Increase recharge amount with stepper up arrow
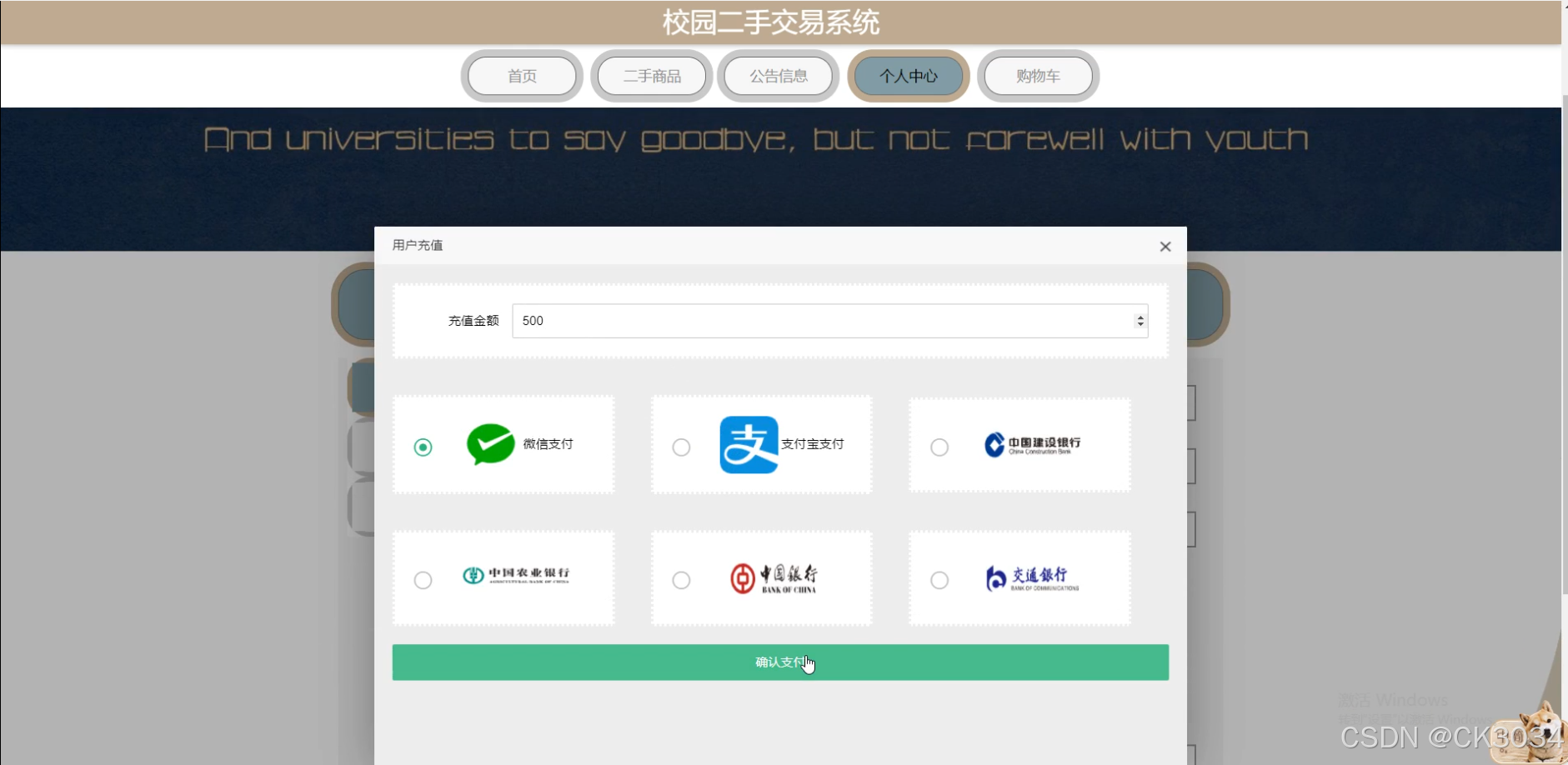Viewport: 1568px width, 765px height. [x=1140, y=317]
